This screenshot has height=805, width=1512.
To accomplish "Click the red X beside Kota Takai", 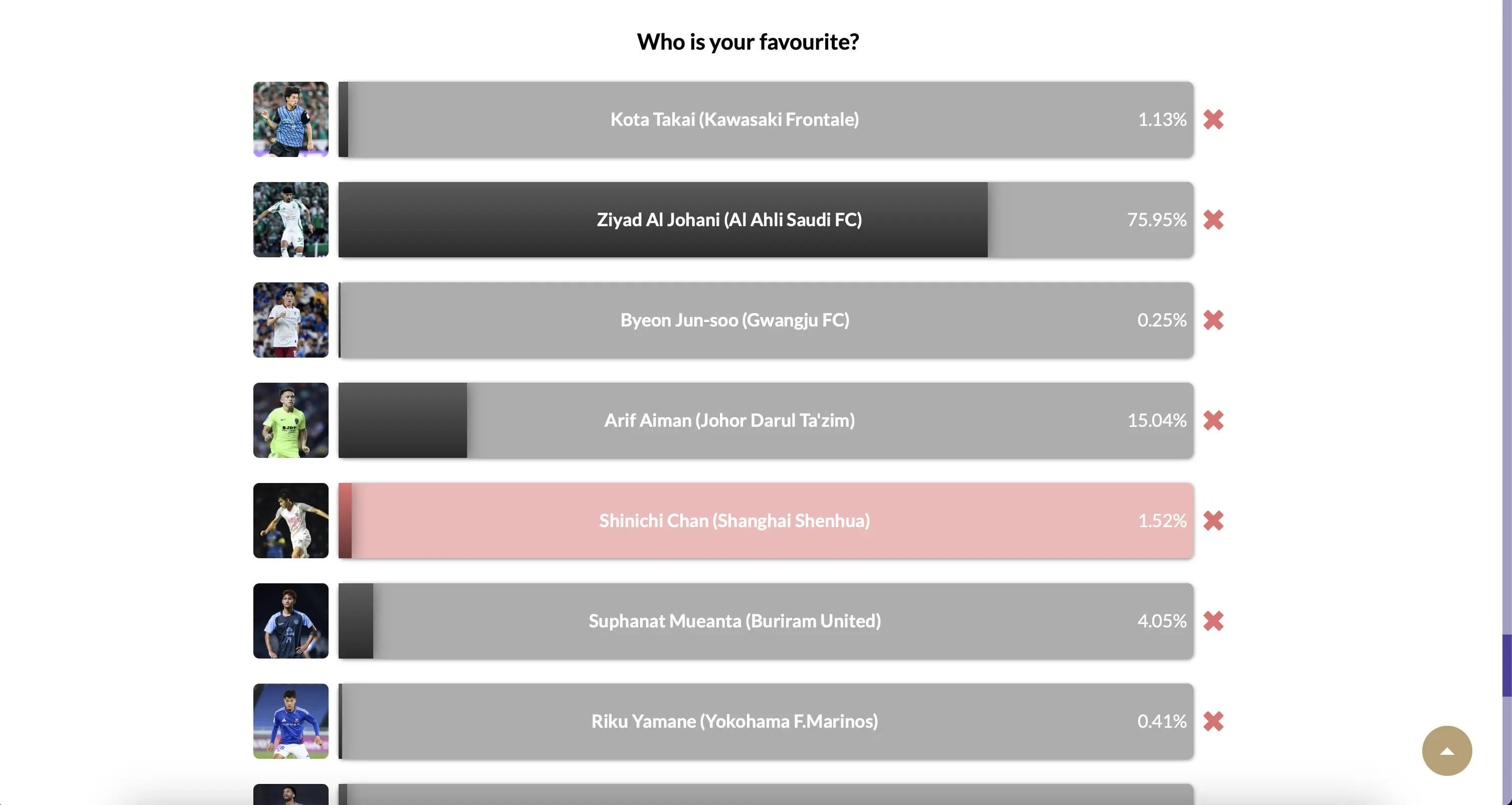I will tap(1213, 119).
